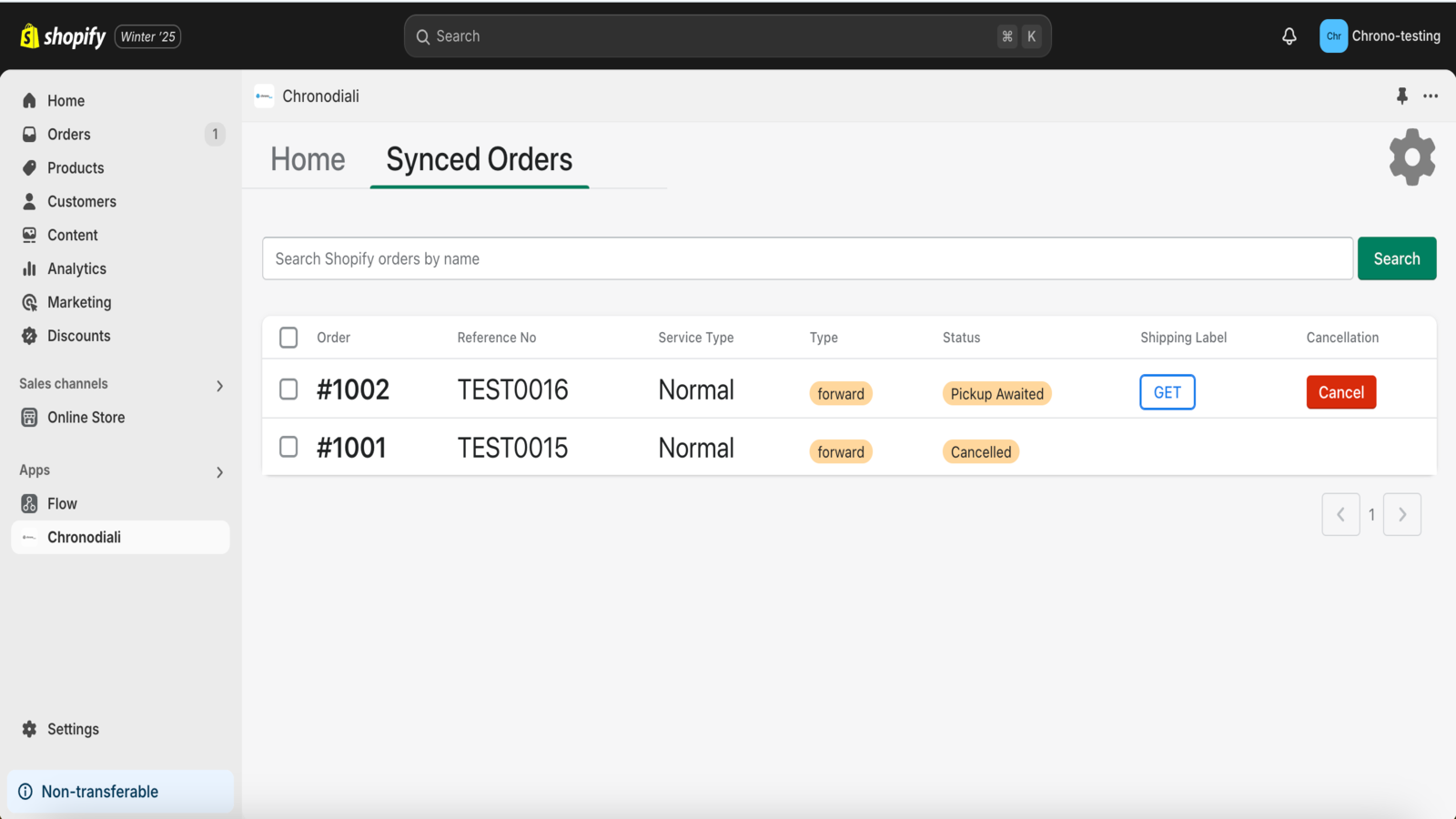Select the checkbox for order #1001
The height and width of the screenshot is (819, 1456).
pyautogui.click(x=288, y=447)
